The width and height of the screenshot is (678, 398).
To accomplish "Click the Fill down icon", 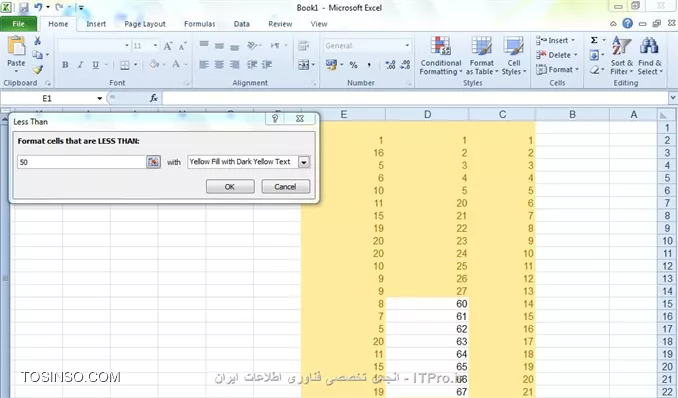I will coord(594,55).
